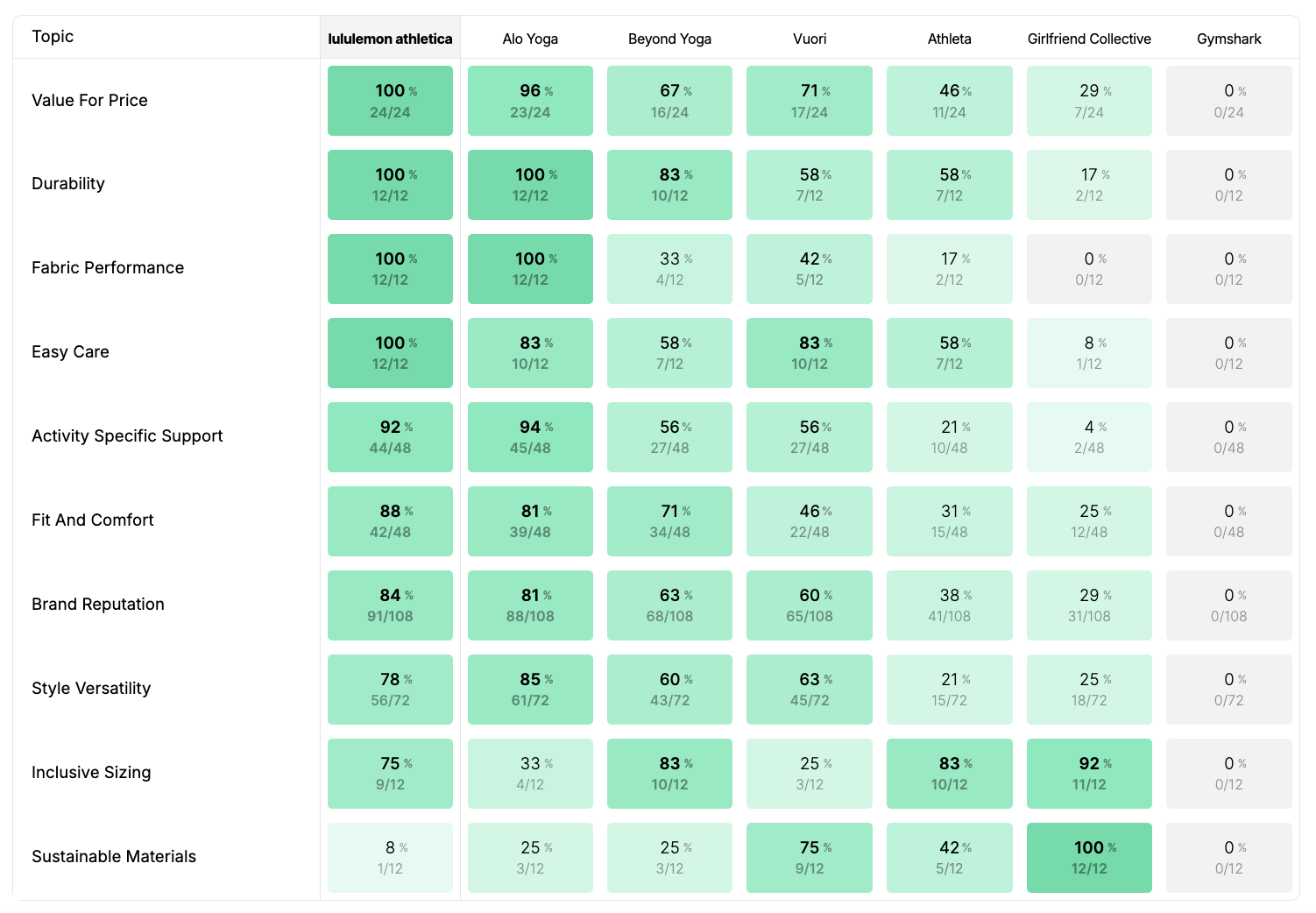Click Girlfriend Collective Activity Specific Support 2/48 cell
1316x913 pixels.
1089,437
